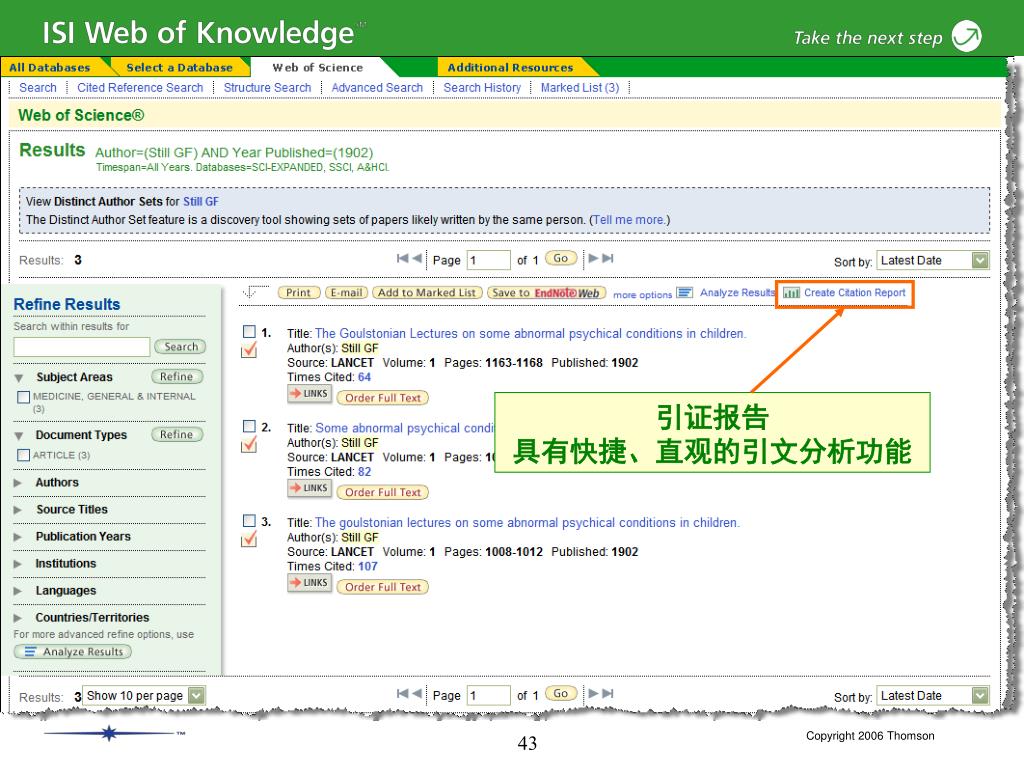Click Analyze Results button in the sidebar
Screen dimensions: 1024x768
(73, 652)
